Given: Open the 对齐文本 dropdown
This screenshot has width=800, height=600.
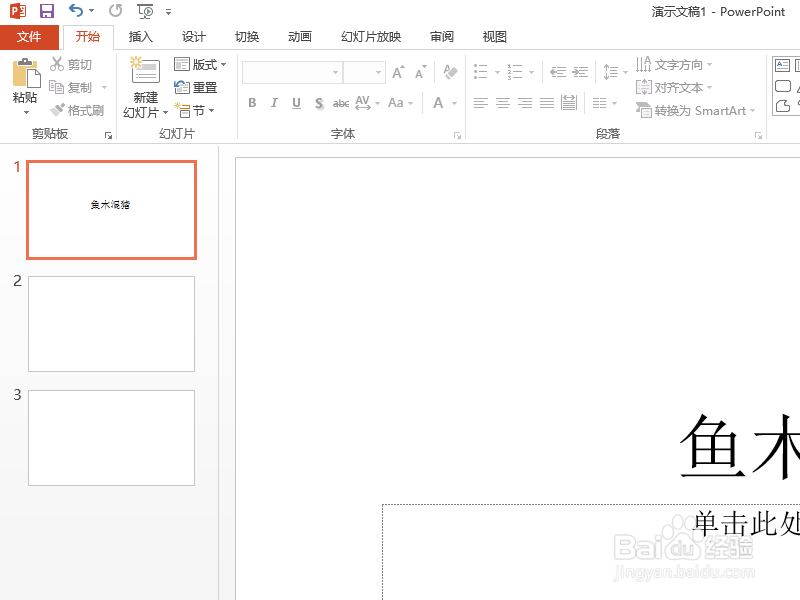Looking at the screenshot, I should click(x=674, y=88).
